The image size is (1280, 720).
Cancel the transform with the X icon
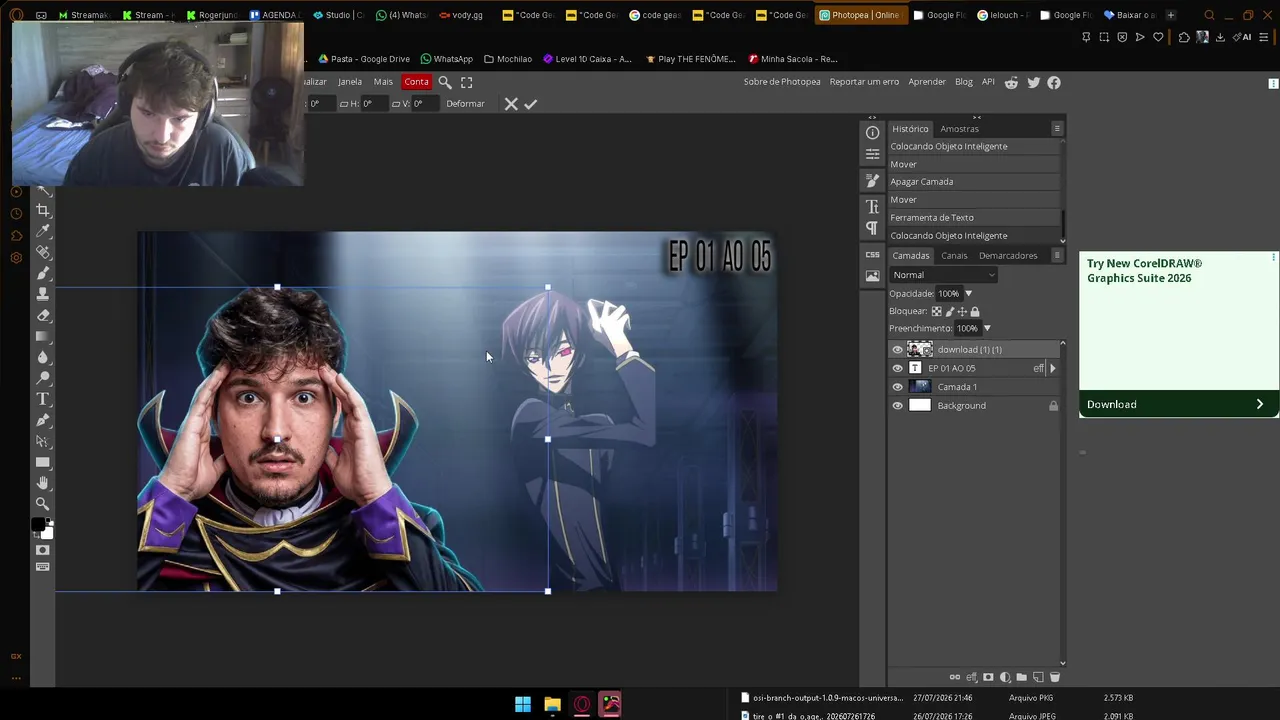[x=511, y=104]
